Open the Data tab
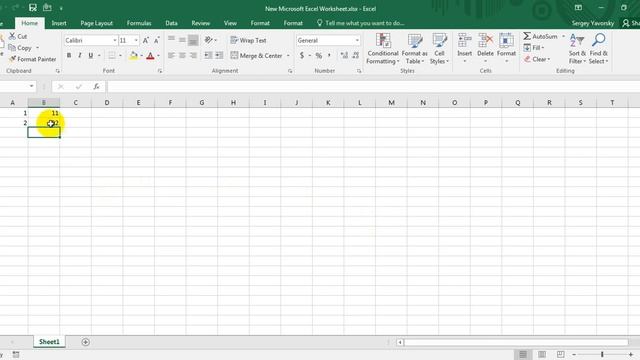Viewport: 640px width, 360px height. [x=171, y=23]
